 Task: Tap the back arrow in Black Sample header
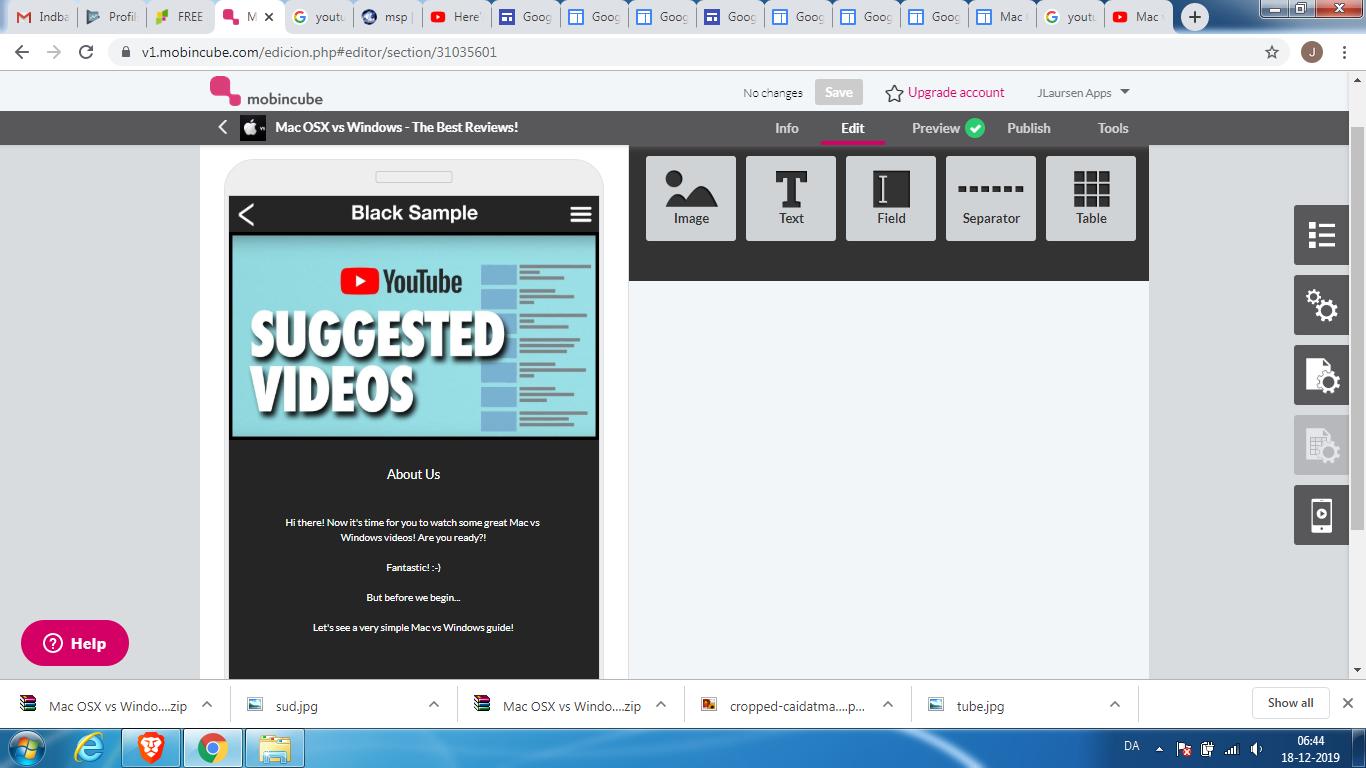[x=247, y=214]
